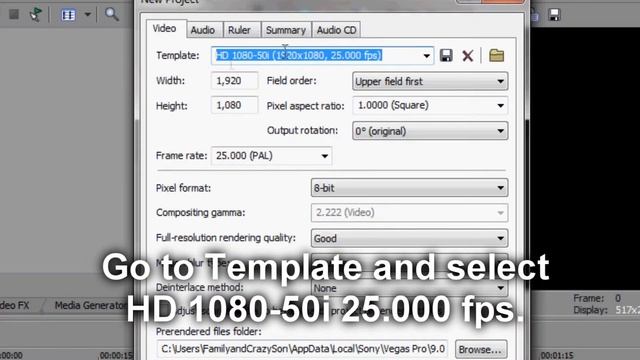Open the Ruler tab
The height and width of the screenshot is (360, 640).
239,30
